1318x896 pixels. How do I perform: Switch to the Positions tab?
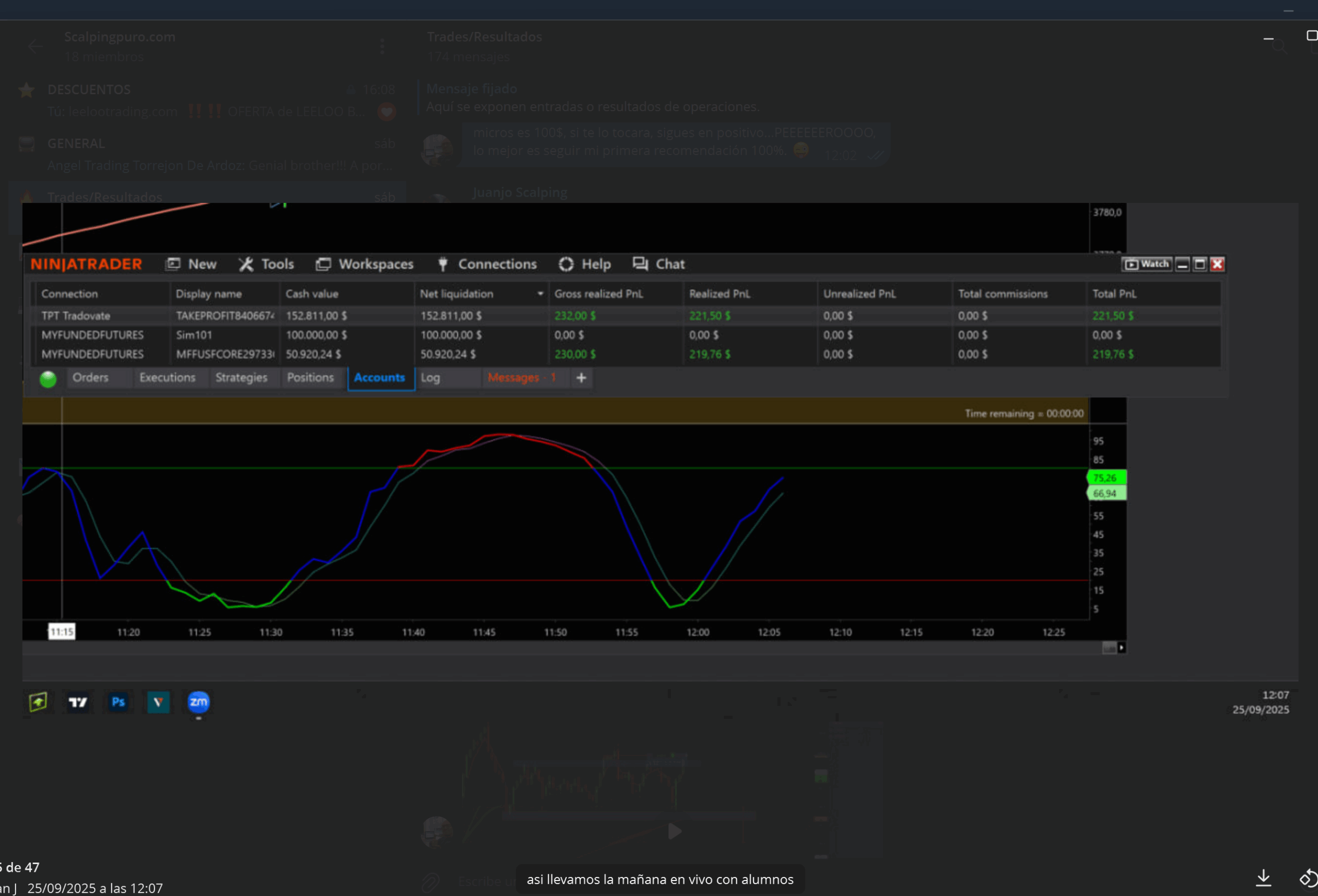click(310, 377)
